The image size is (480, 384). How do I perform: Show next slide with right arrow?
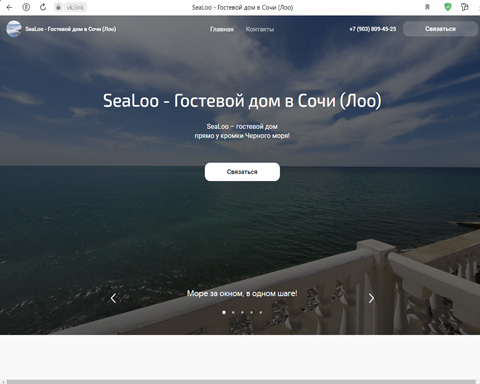[x=371, y=298]
